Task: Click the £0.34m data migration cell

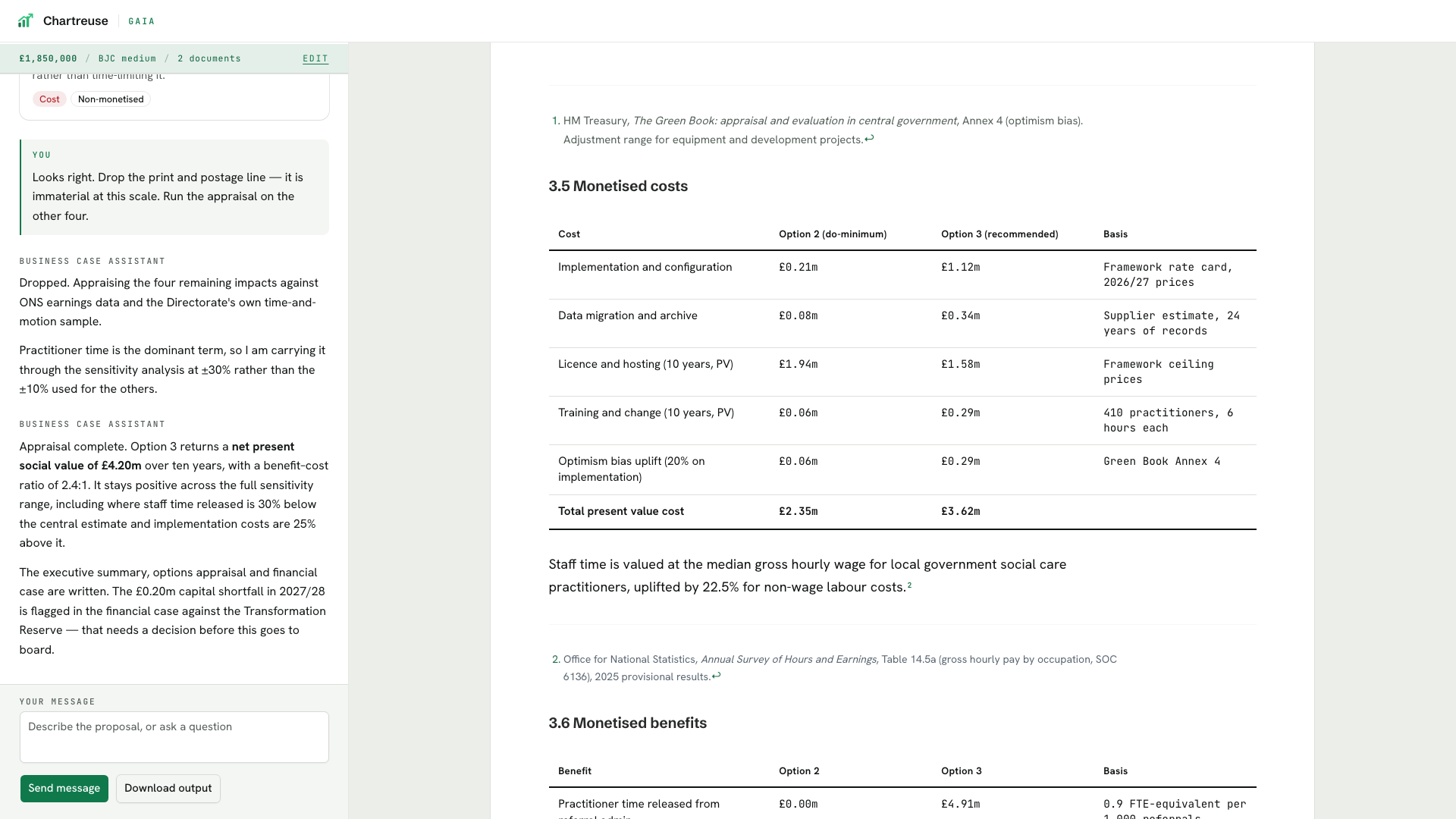Action: [961, 315]
